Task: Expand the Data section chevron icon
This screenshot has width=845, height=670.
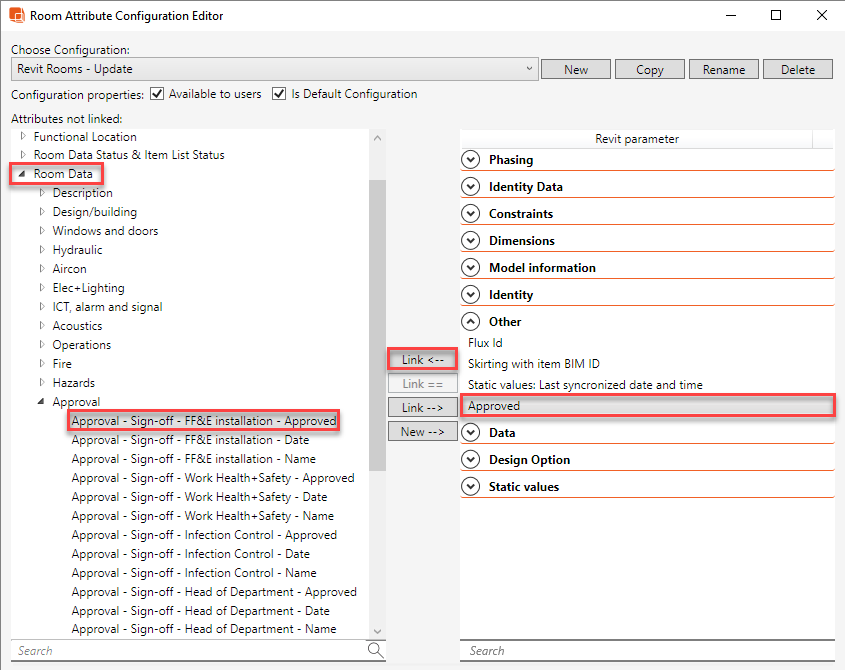Action: pyautogui.click(x=470, y=434)
